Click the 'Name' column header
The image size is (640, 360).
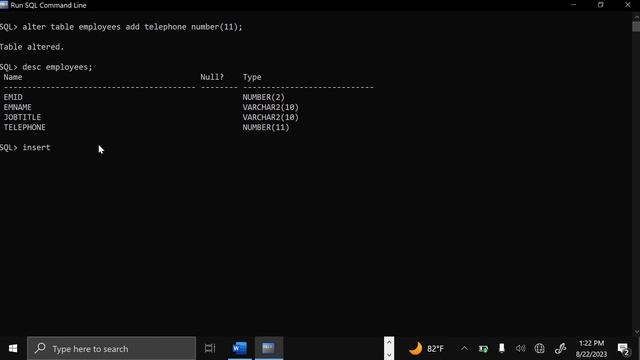tap(13, 77)
